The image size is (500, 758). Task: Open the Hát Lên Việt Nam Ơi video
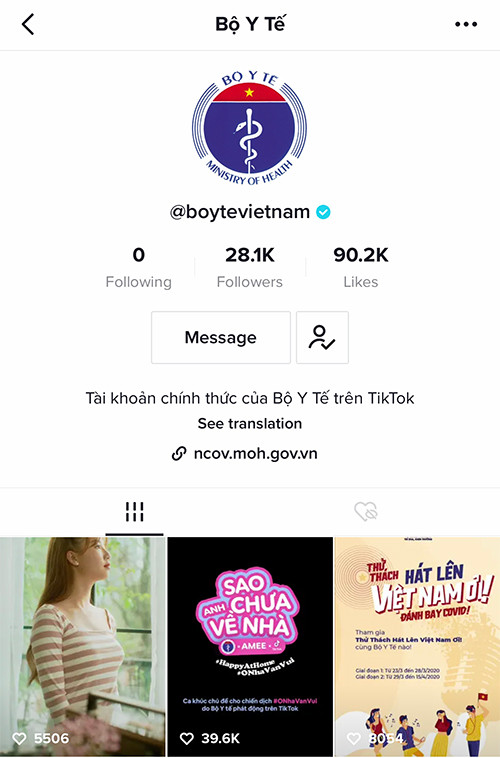coord(417,647)
